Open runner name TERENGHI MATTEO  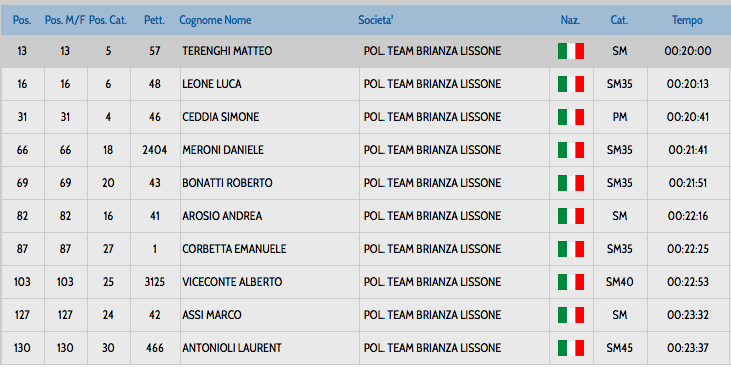tap(227, 51)
